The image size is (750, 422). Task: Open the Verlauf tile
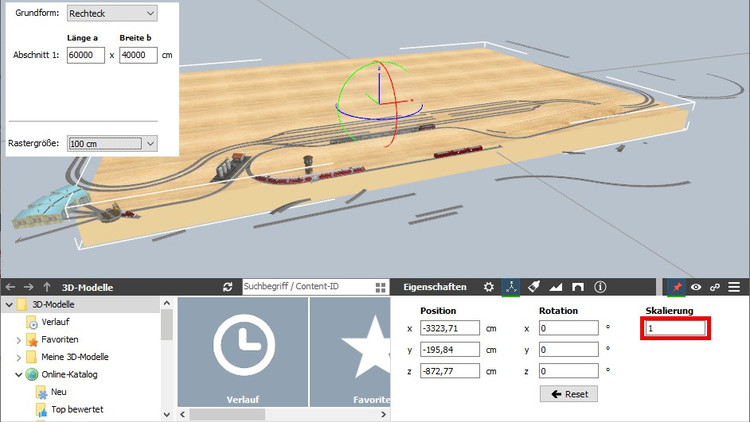tap(243, 352)
